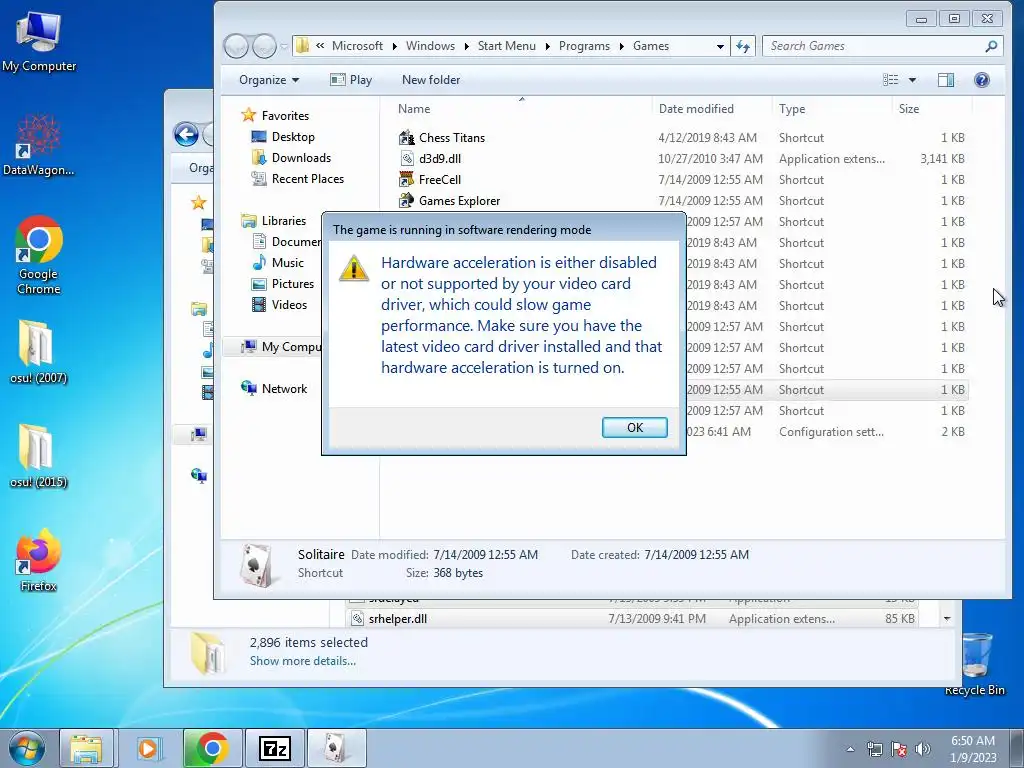Click the Back arrow in rear window
1024x768 pixels.
(186, 135)
